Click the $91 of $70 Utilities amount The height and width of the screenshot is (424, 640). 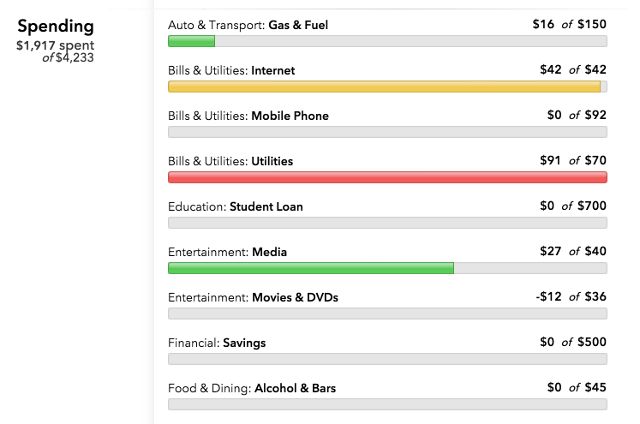tap(572, 161)
